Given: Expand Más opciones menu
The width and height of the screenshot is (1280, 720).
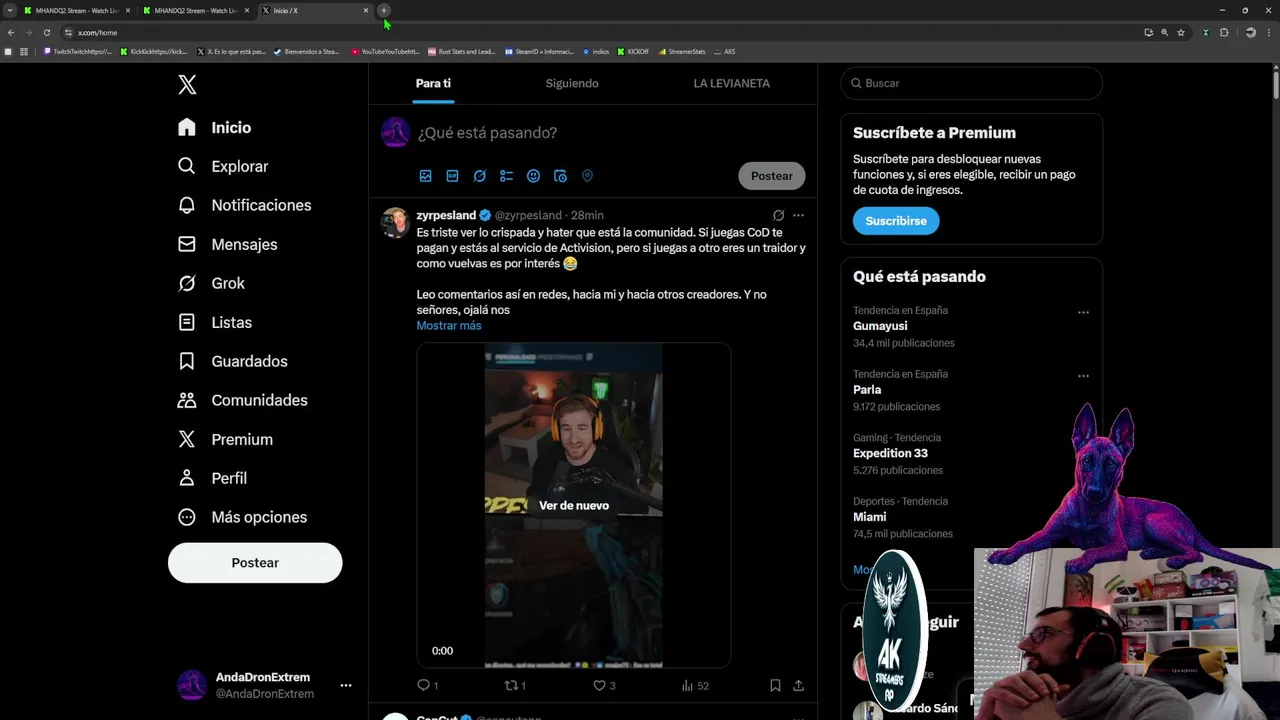Looking at the screenshot, I should coord(242,517).
